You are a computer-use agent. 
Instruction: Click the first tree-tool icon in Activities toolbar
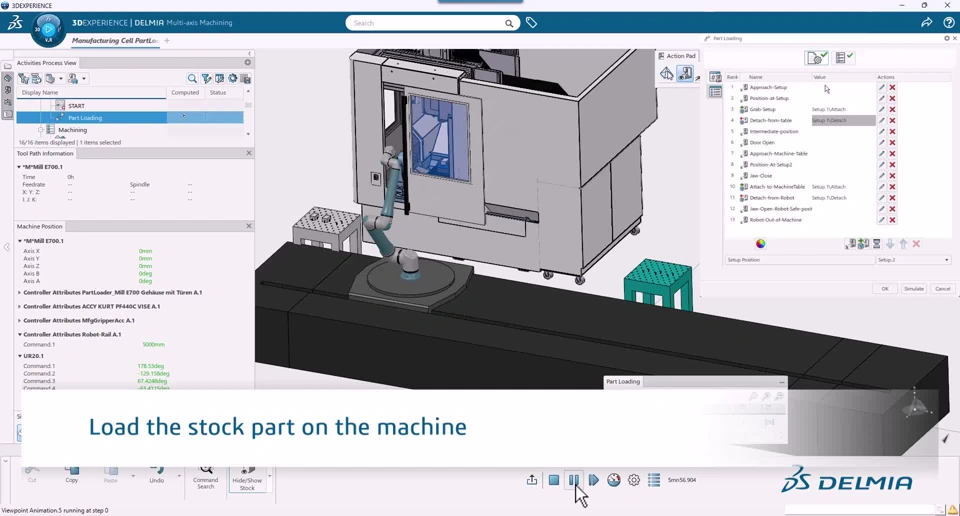[x=23, y=78]
